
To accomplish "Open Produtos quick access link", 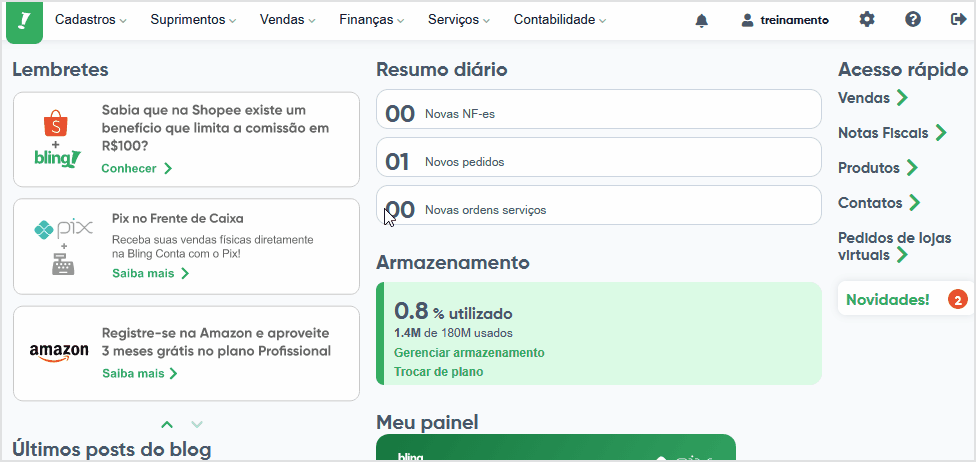I will click(x=869, y=167).
